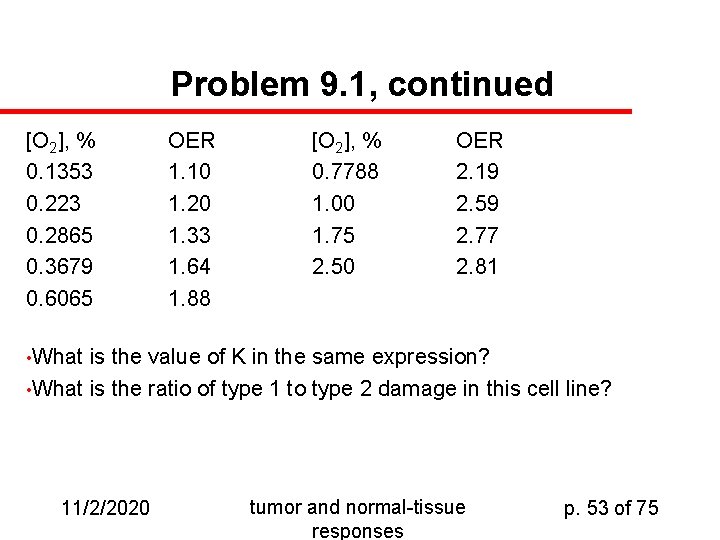Click the first OER column header
This screenshot has height=540, width=720.
[x=191, y=141]
